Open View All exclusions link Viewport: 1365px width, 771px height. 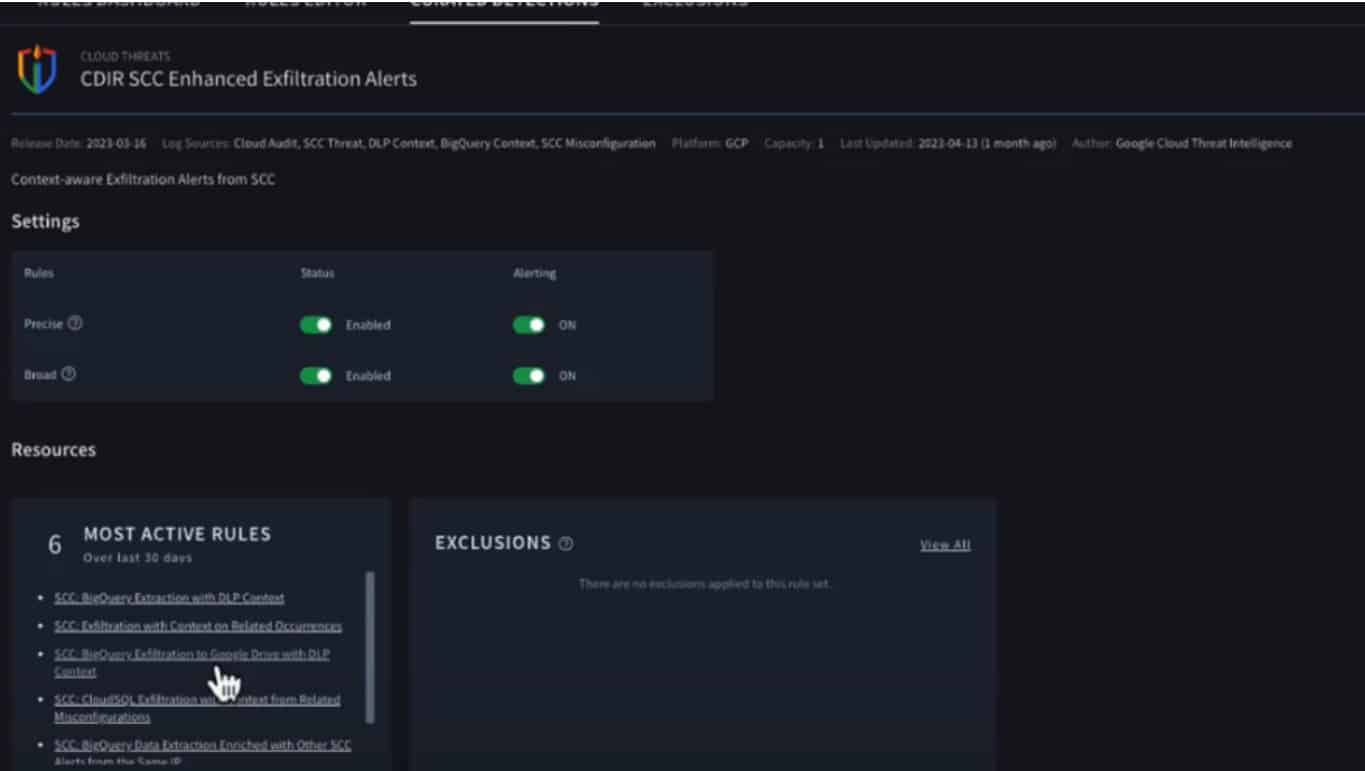[945, 545]
